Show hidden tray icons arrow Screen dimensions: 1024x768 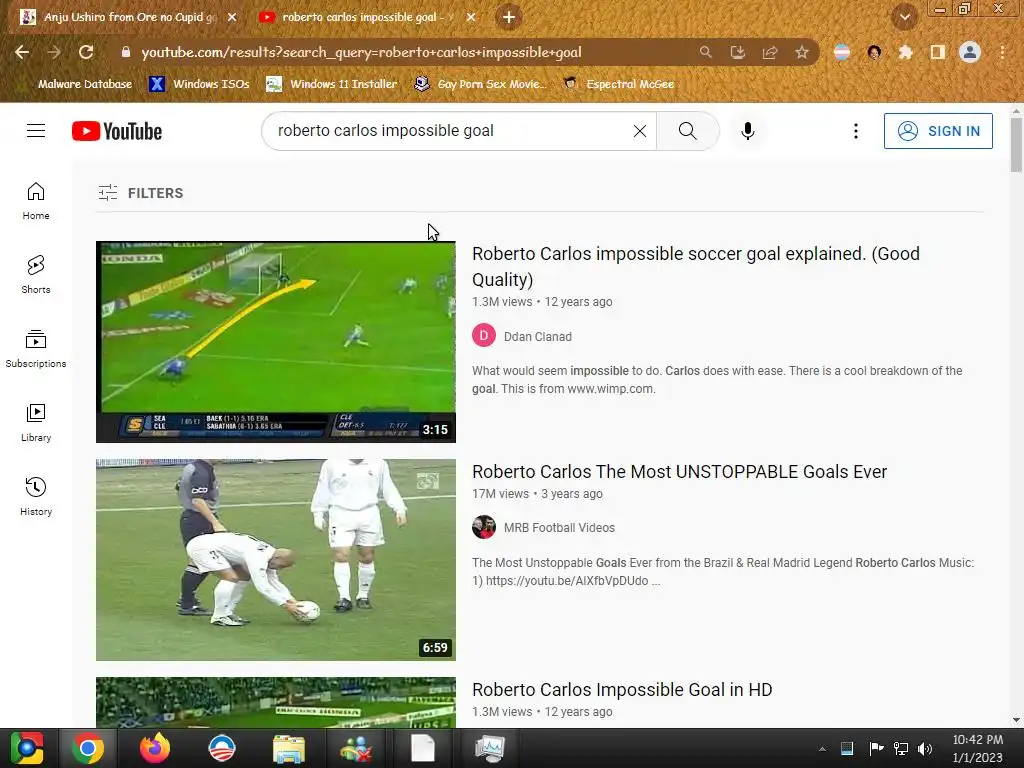pos(822,749)
